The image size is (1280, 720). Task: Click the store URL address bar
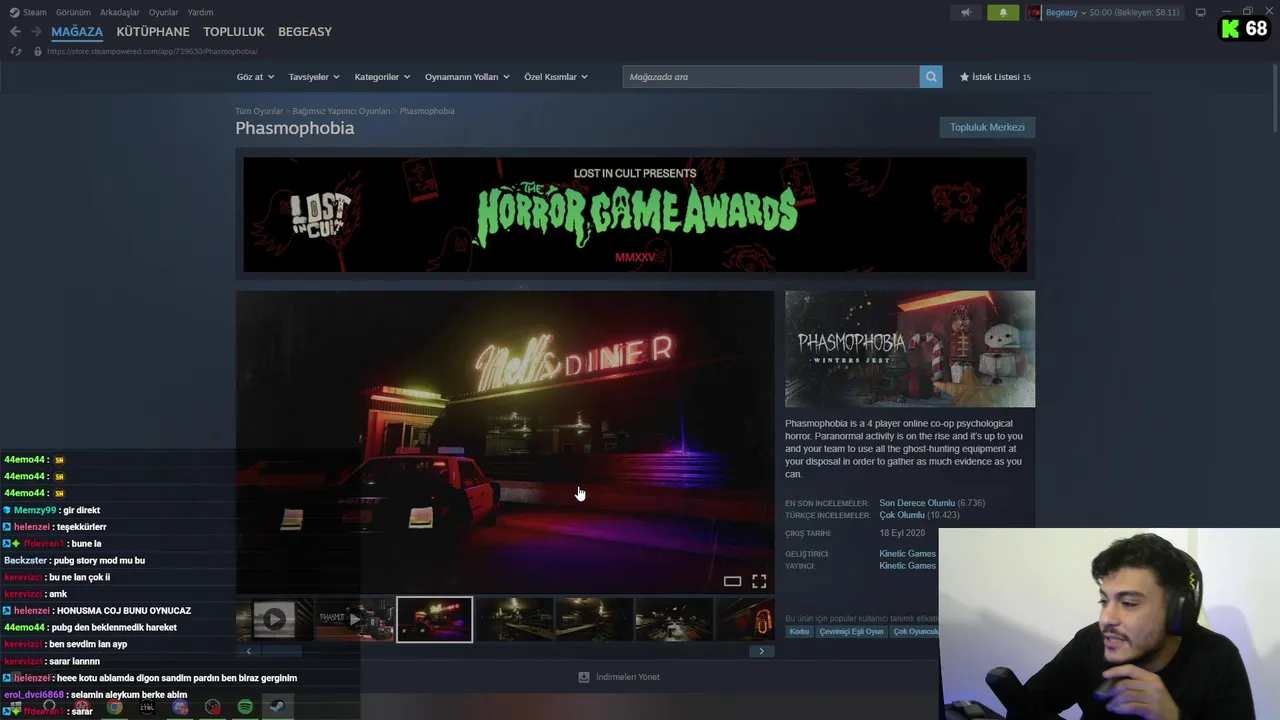click(152, 51)
